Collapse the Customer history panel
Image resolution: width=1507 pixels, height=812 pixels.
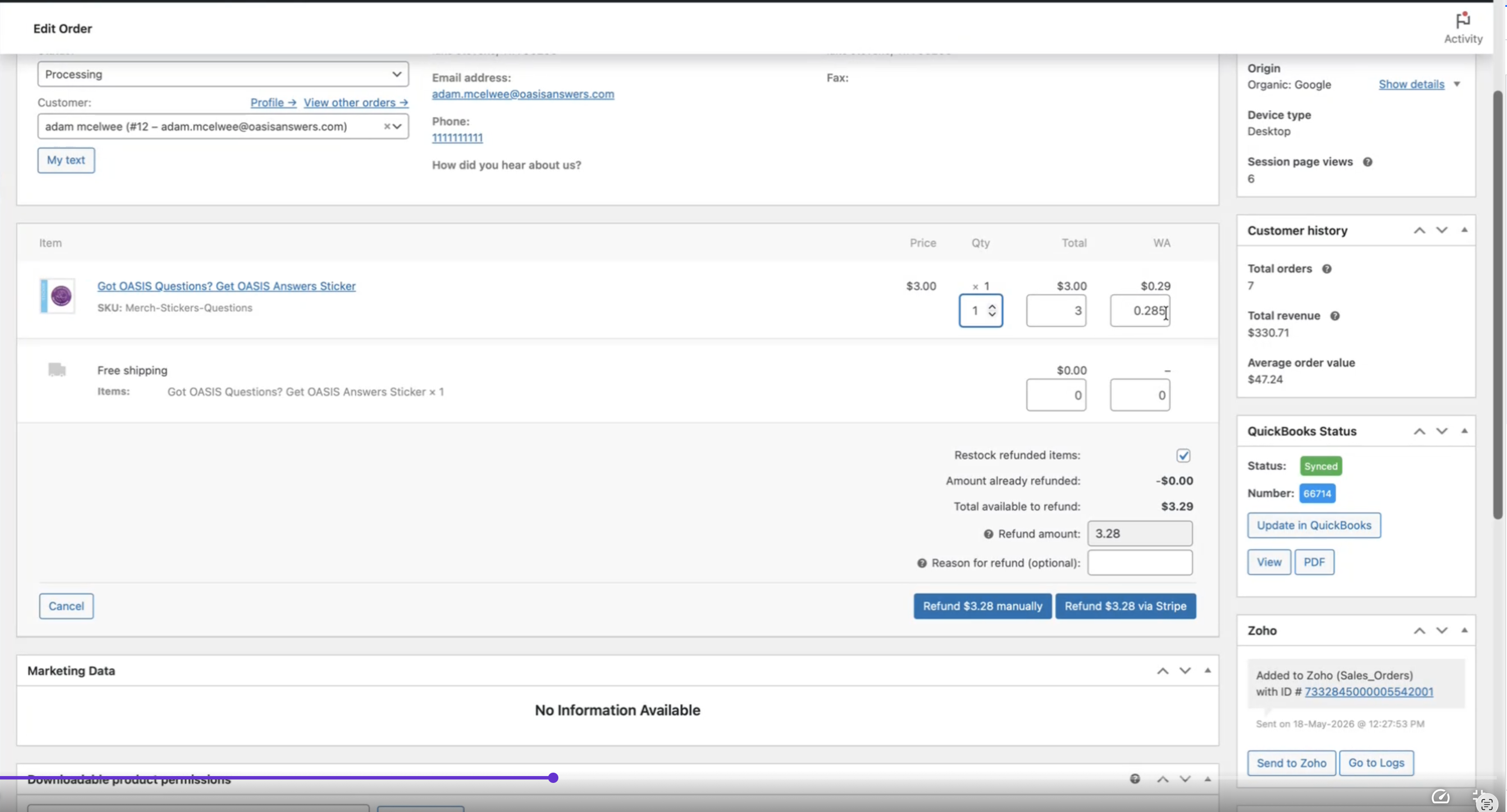point(1464,230)
